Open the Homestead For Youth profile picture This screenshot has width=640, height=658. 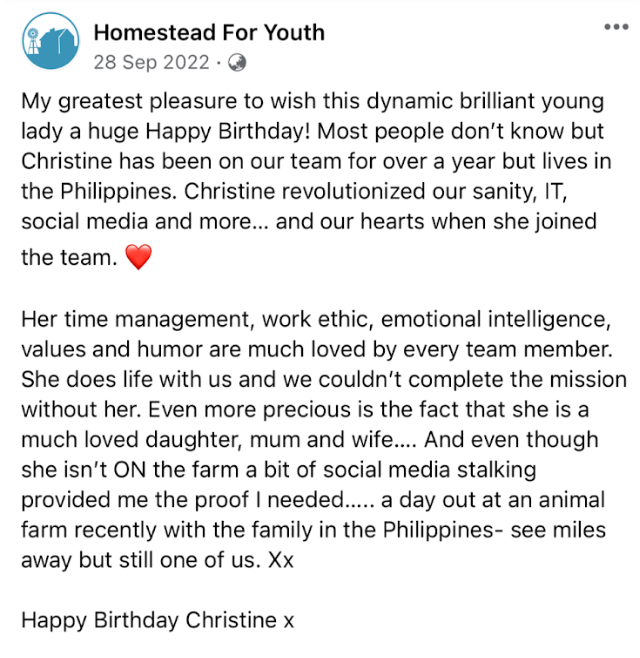click(50, 41)
